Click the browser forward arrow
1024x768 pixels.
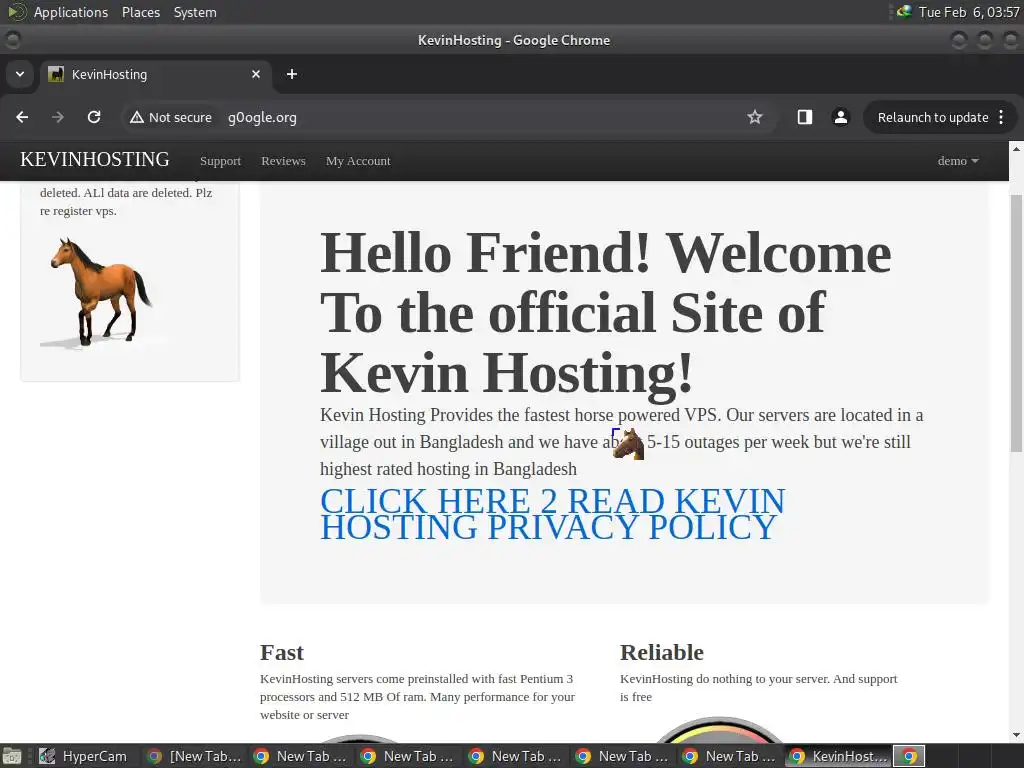pos(58,117)
